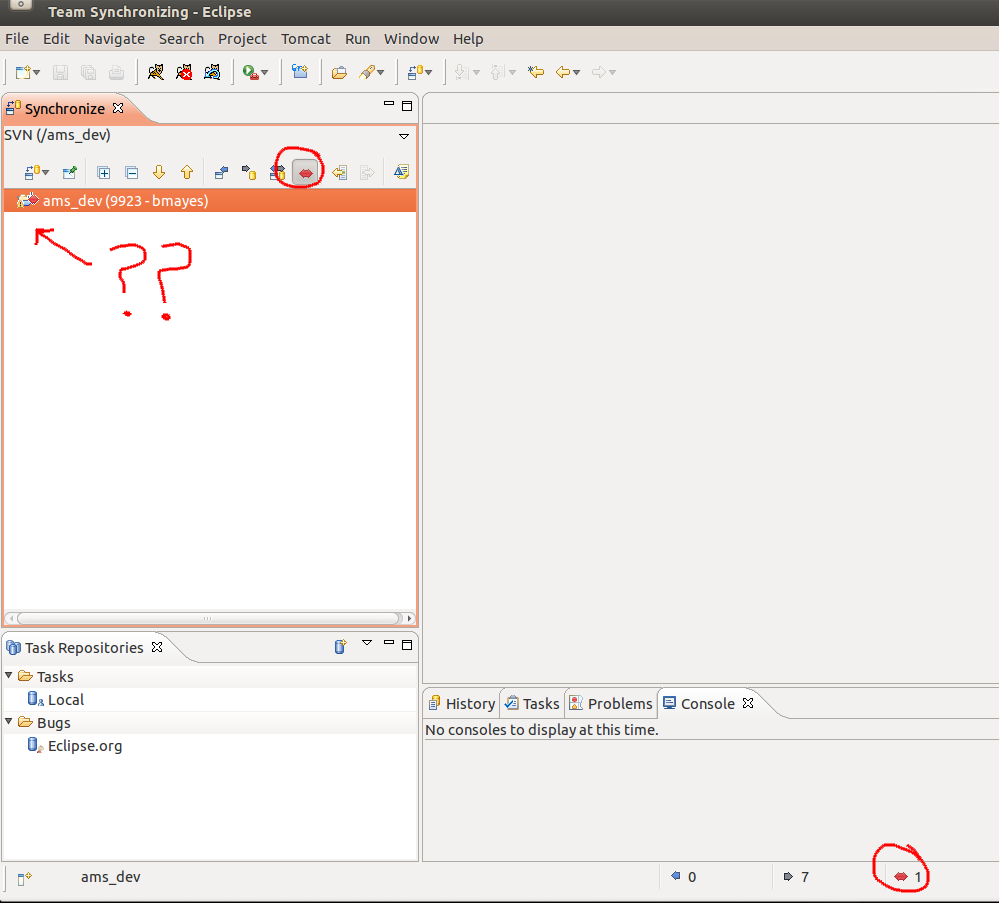
Task: Open Synchronize view menu triangle
Action: tap(404, 136)
